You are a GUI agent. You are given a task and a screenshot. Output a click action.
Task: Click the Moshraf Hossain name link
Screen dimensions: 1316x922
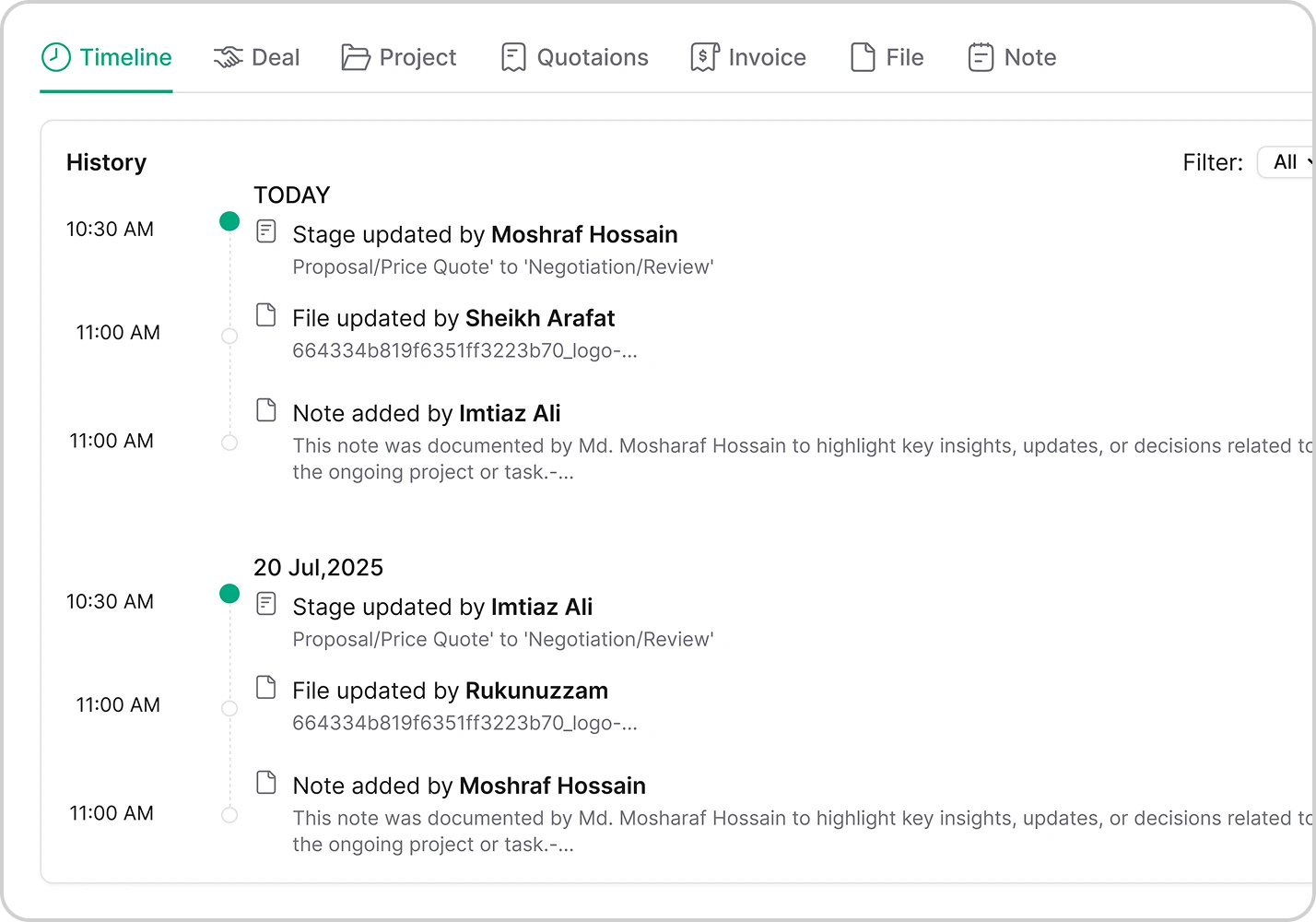point(584,234)
